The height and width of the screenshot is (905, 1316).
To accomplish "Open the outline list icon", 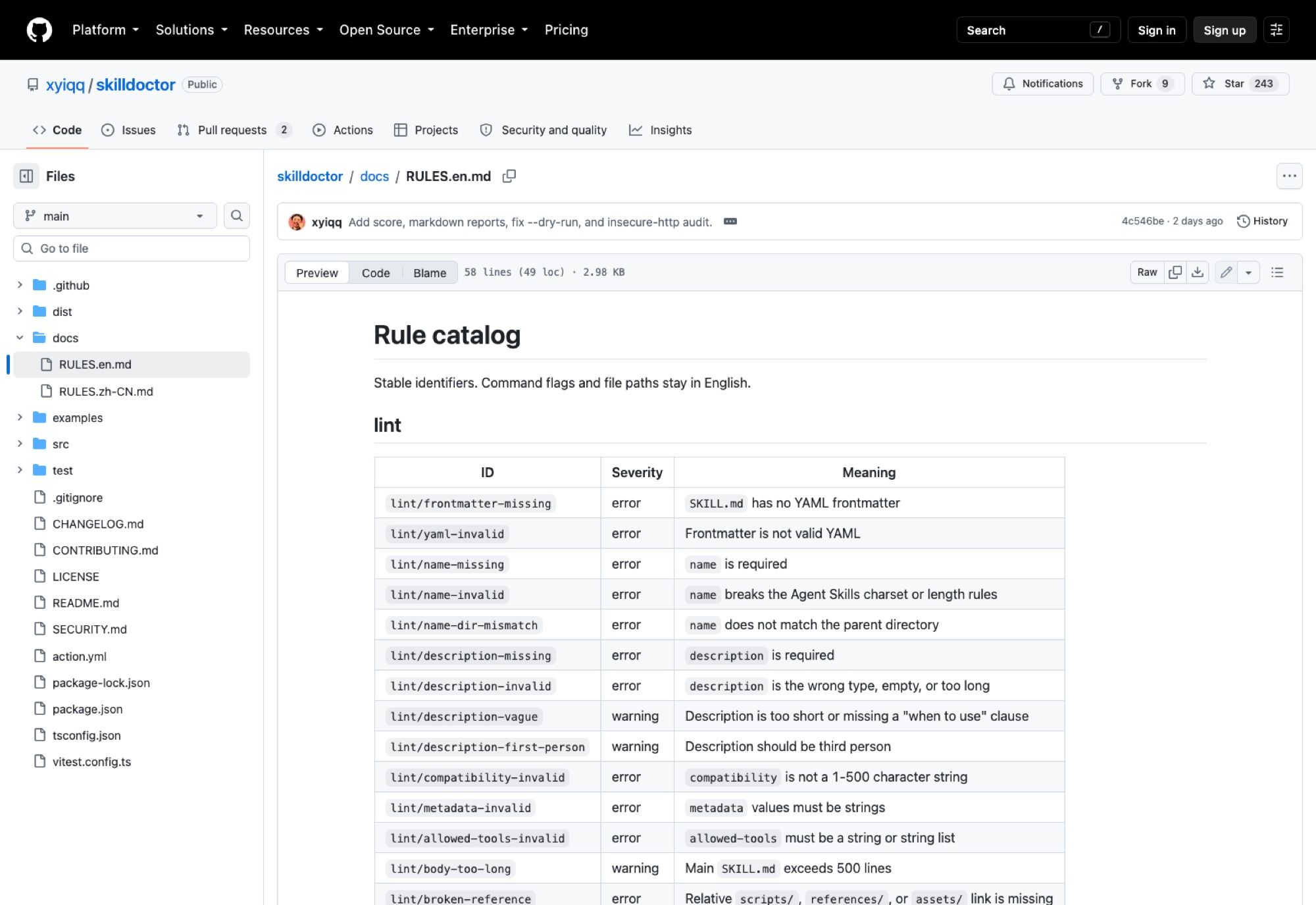I will pyautogui.click(x=1277, y=272).
